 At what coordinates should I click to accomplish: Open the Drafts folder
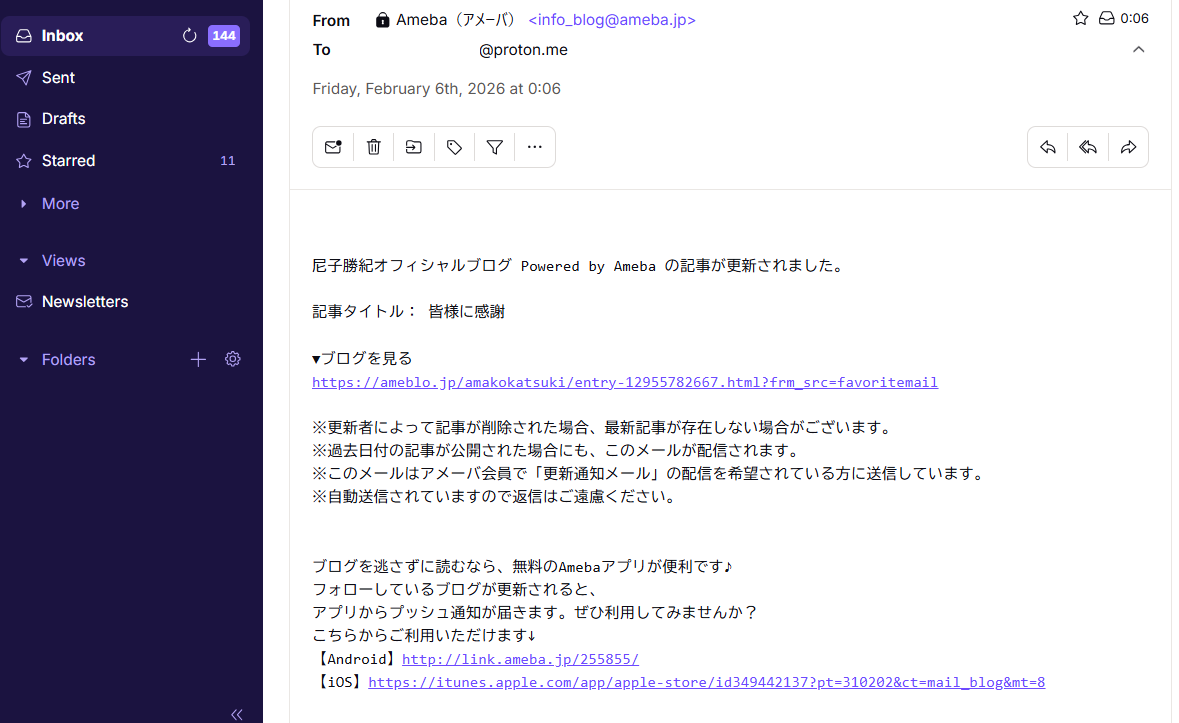point(63,119)
